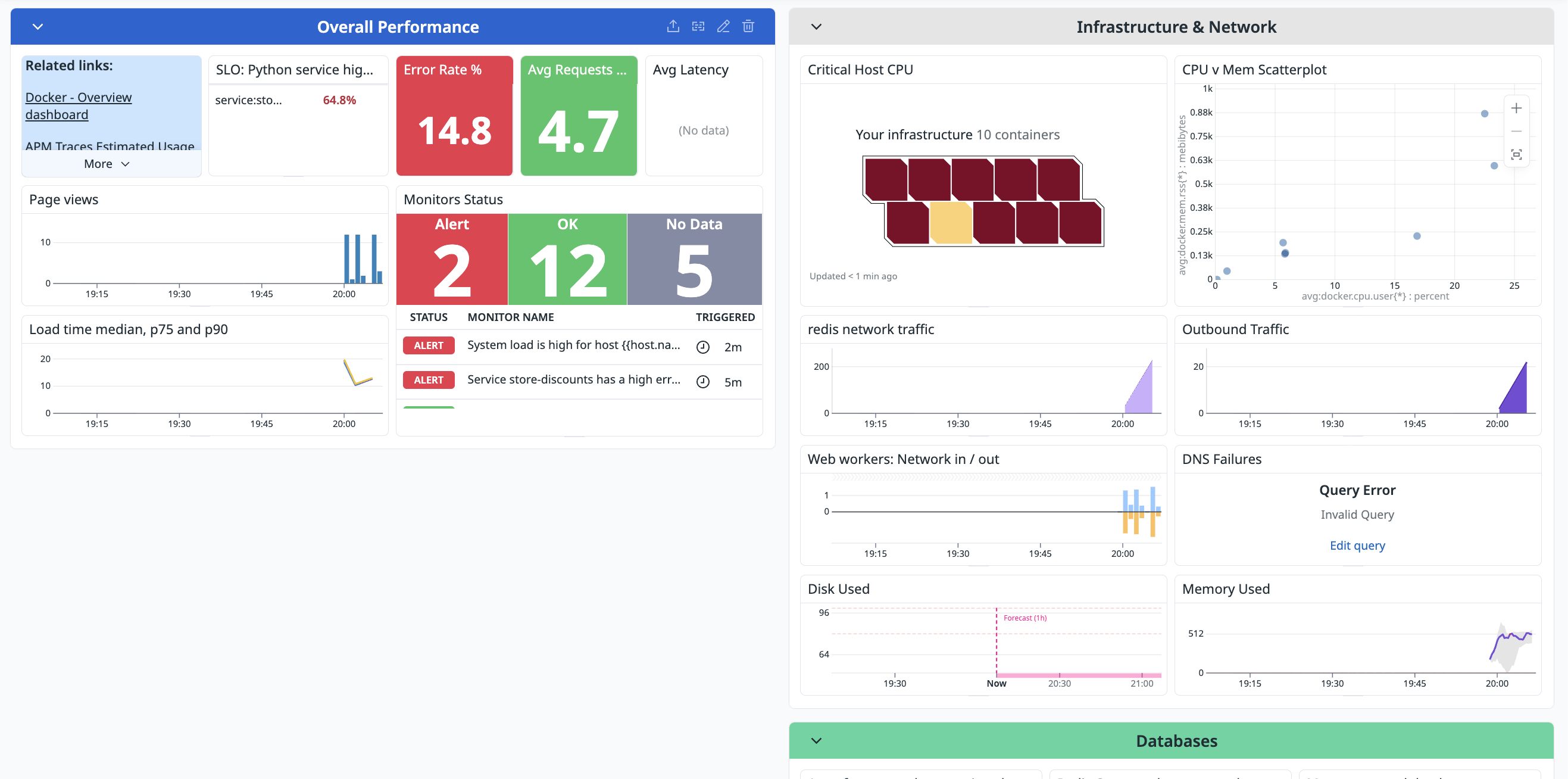Zoom out on the CPU v Mem Scatterplot
The image size is (1568, 779).
point(1516,132)
